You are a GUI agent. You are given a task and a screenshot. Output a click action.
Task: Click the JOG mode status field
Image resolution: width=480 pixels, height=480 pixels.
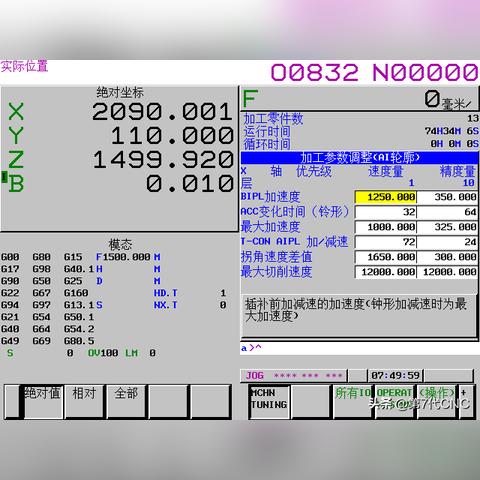pos(294,376)
